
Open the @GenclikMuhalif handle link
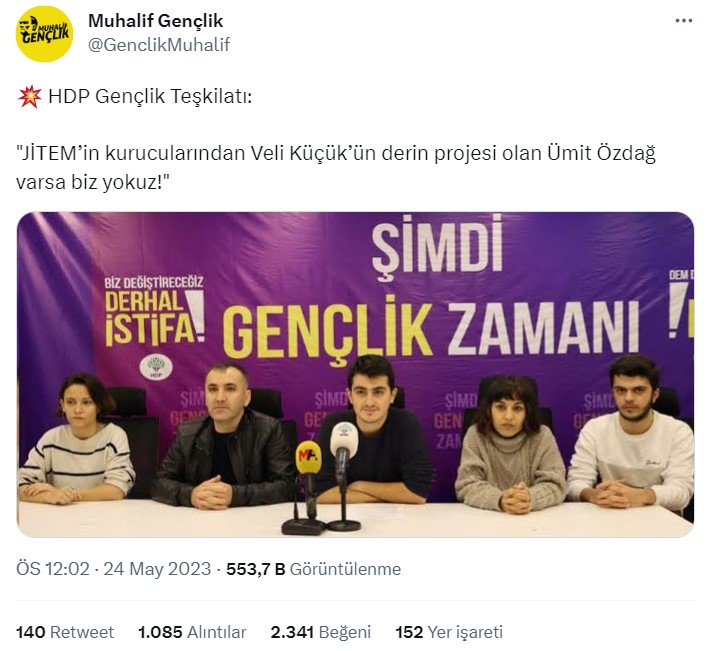point(158,44)
